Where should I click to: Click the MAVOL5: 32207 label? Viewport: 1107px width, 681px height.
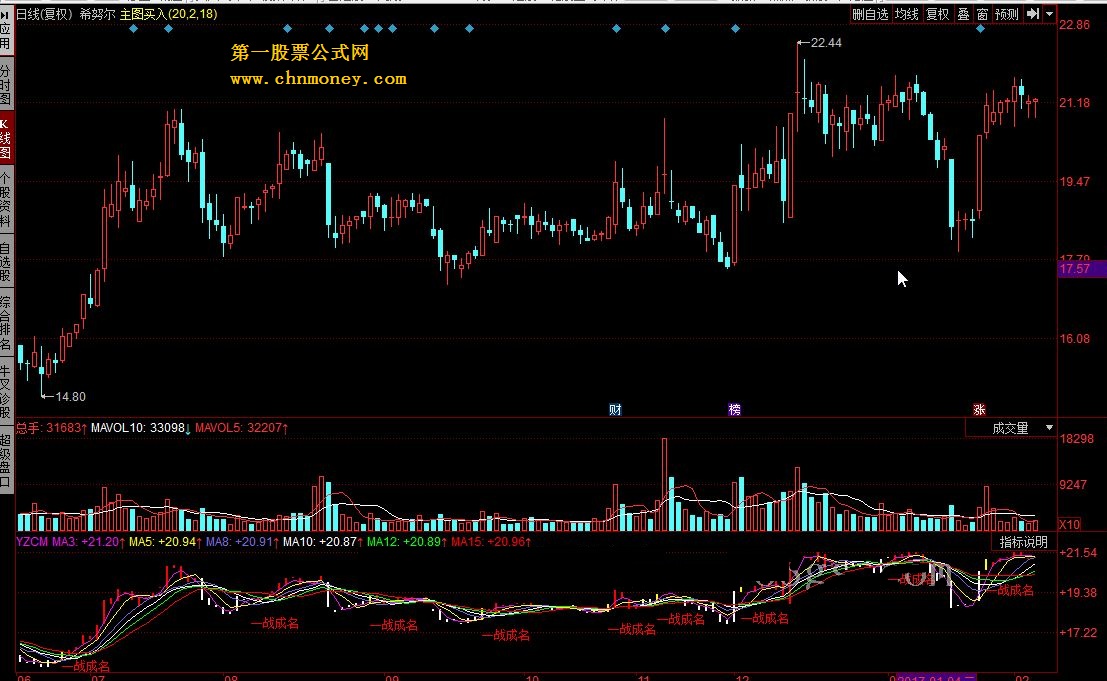tap(241, 428)
